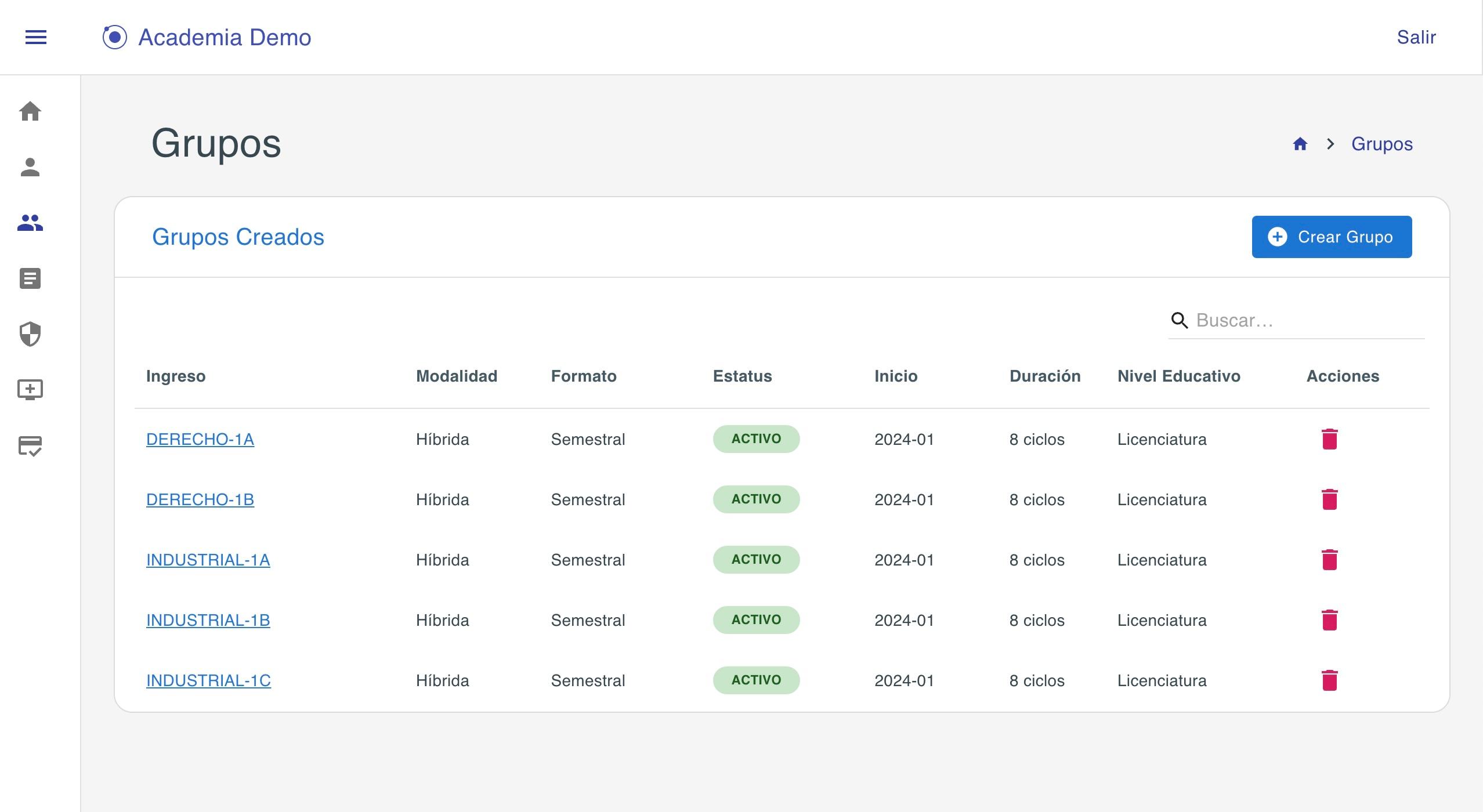The height and width of the screenshot is (812, 1483).
Task: Click the Academia Demo logo title
Action: (225, 38)
